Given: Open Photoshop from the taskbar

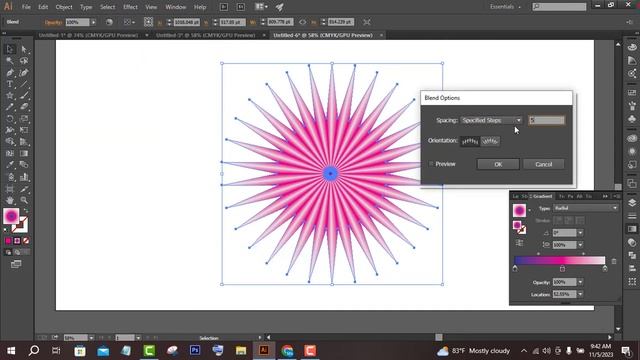Looking at the screenshot, I should pyautogui.click(x=195, y=351).
